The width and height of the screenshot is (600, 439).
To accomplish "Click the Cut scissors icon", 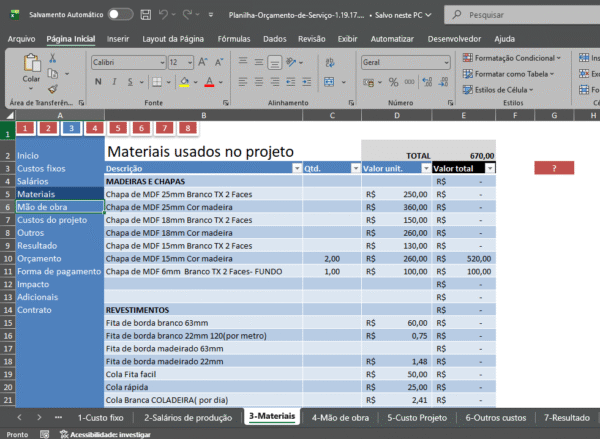I will [52, 58].
